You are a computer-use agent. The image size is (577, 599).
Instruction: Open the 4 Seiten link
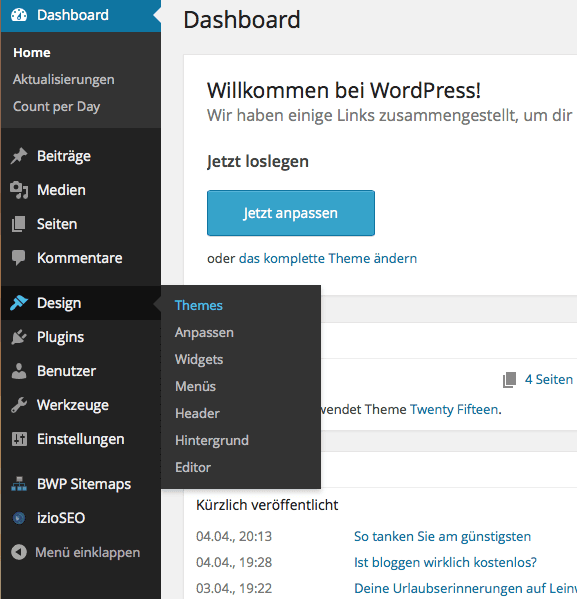click(549, 379)
